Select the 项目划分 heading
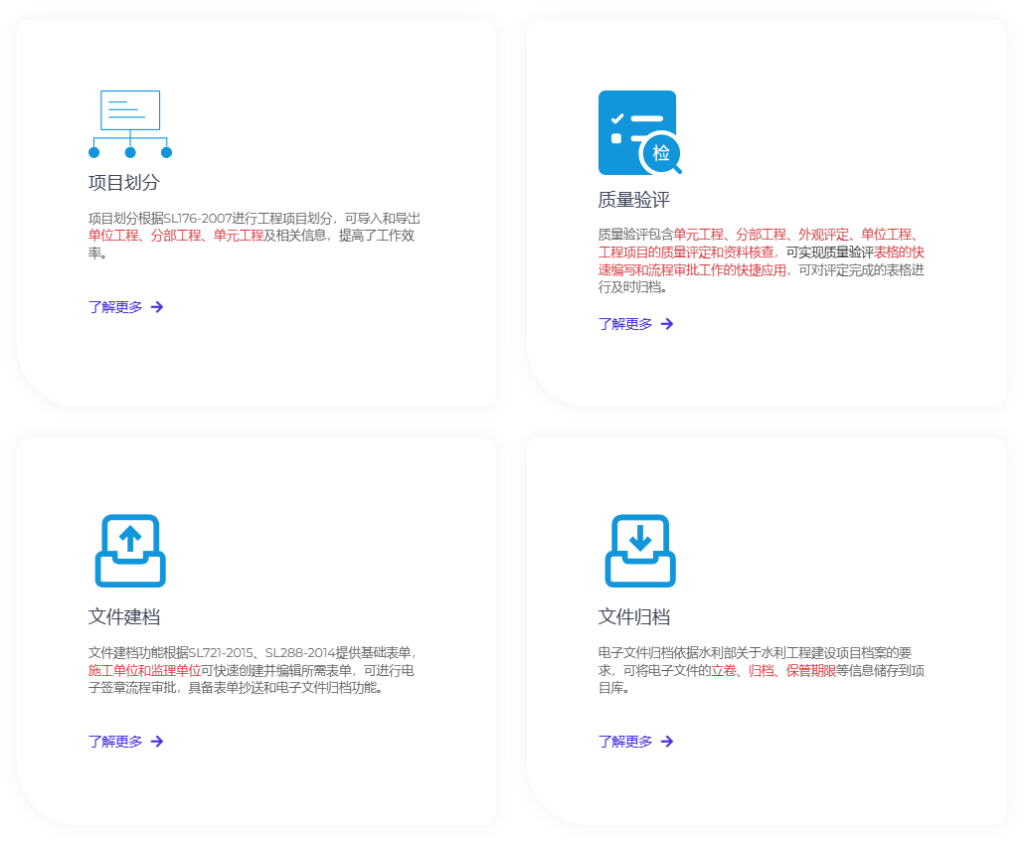Image resolution: width=1024 pixels, height=845 pixels. coord(124,183)
